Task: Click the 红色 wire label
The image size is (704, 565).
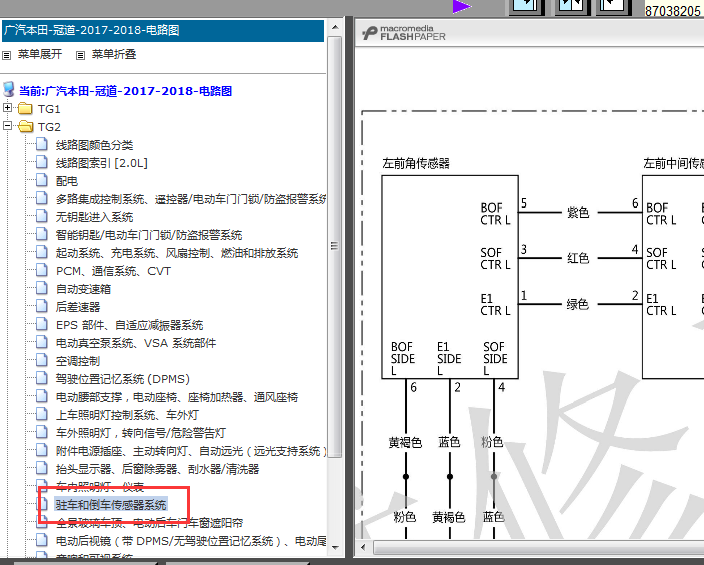Action: pos(578,258)
